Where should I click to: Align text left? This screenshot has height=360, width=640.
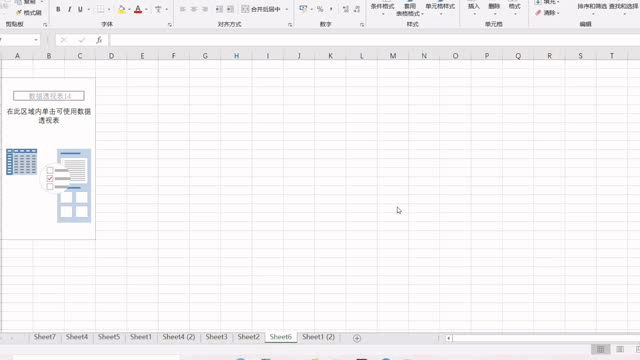coord(182,9)
